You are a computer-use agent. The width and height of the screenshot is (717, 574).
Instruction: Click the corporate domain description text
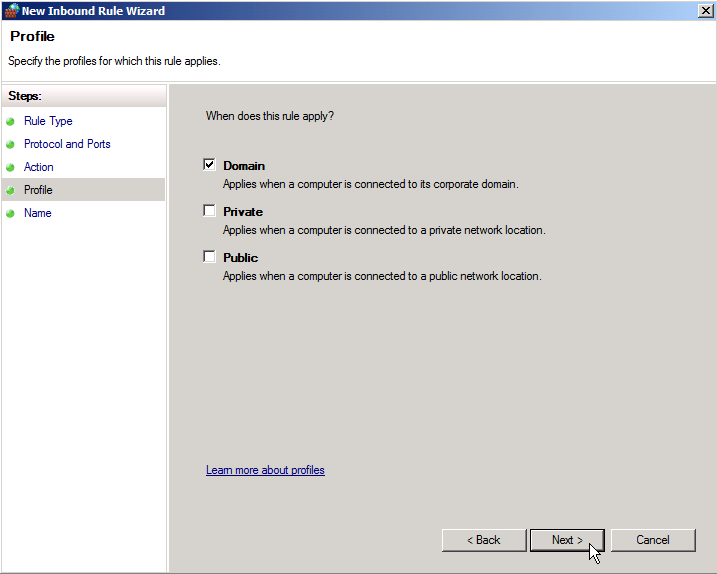pos(371,184)
